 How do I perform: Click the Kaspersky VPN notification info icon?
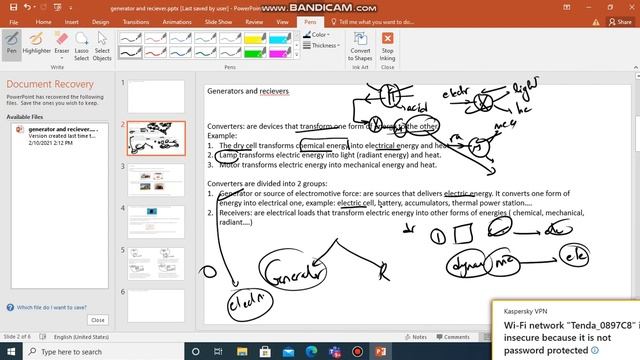tap(595, 350)
